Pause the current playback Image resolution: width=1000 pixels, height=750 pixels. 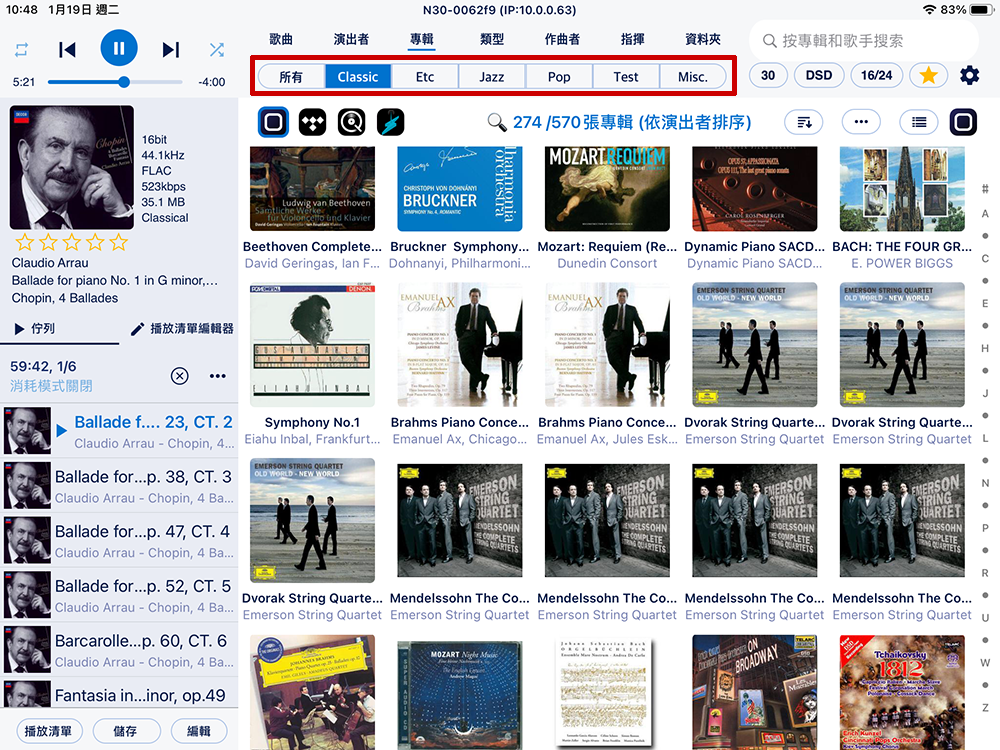pos(119,48)
